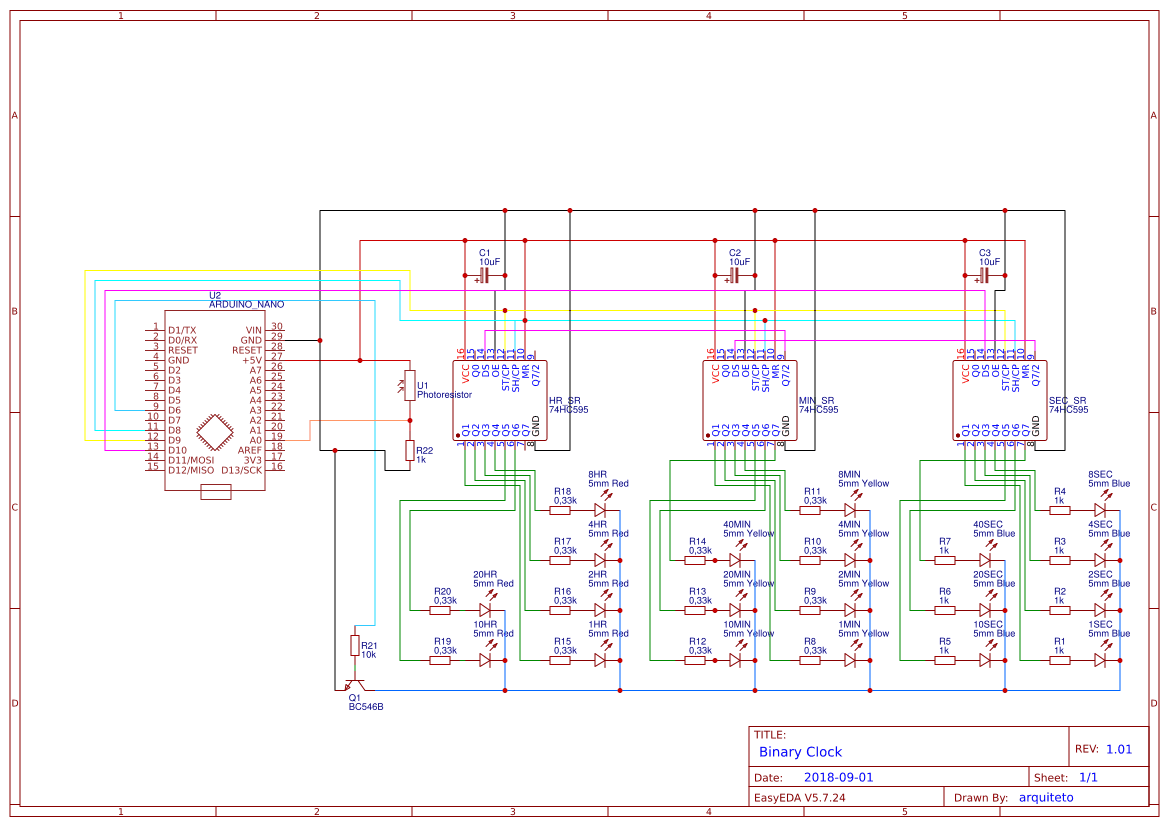The height and width of the screenshot is (827, 1169).
Task: Click the ARDUINO_NANO label text
Action: [x=246, y=304]
